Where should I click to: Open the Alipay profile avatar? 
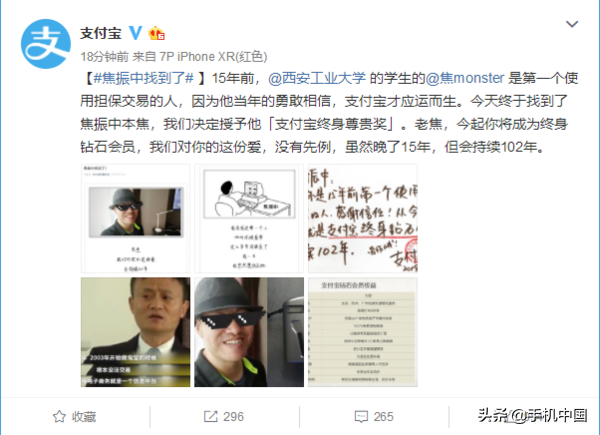(x=46, y=44)
